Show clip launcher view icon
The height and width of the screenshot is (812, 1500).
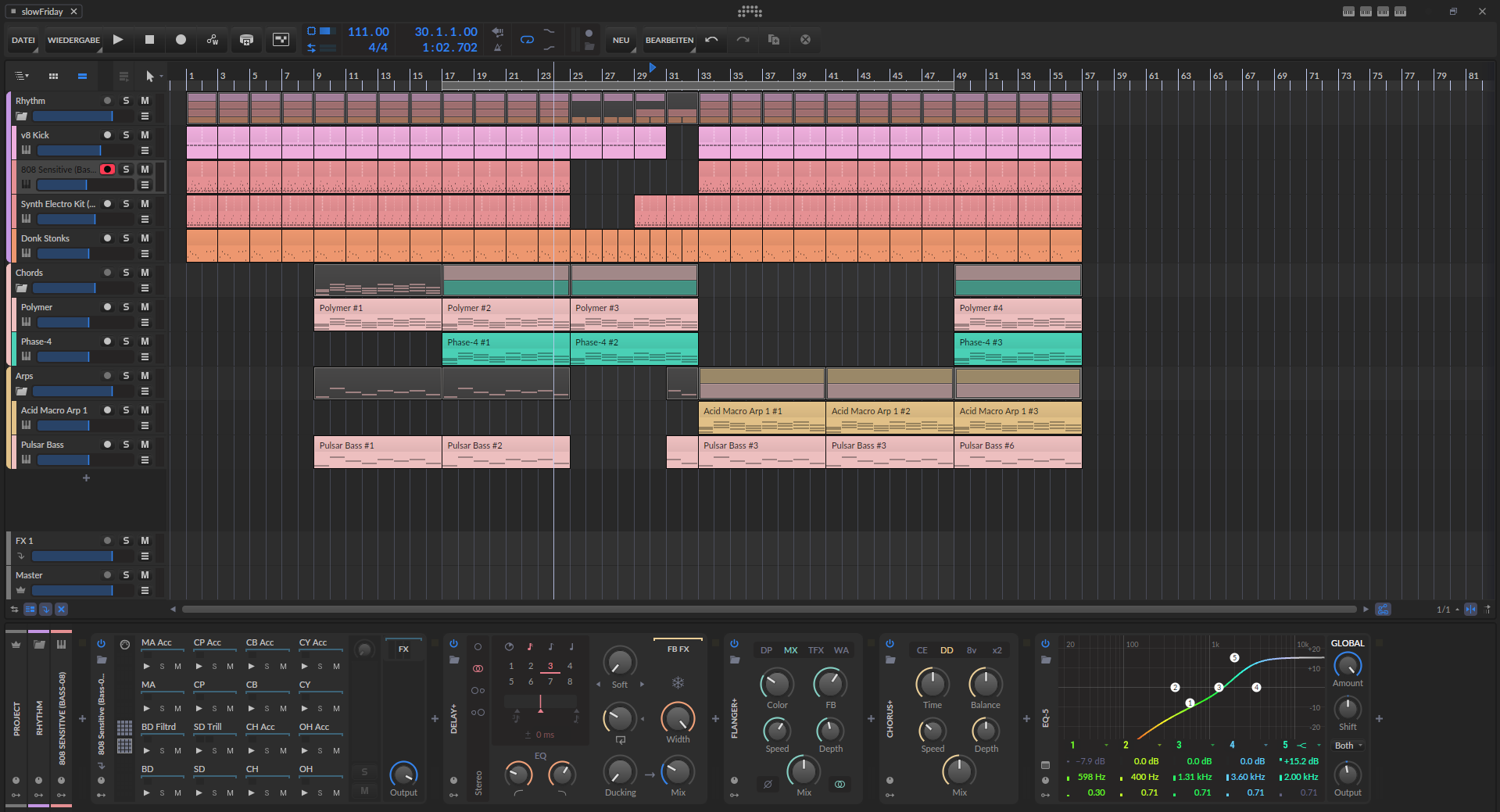coord(53,76)
